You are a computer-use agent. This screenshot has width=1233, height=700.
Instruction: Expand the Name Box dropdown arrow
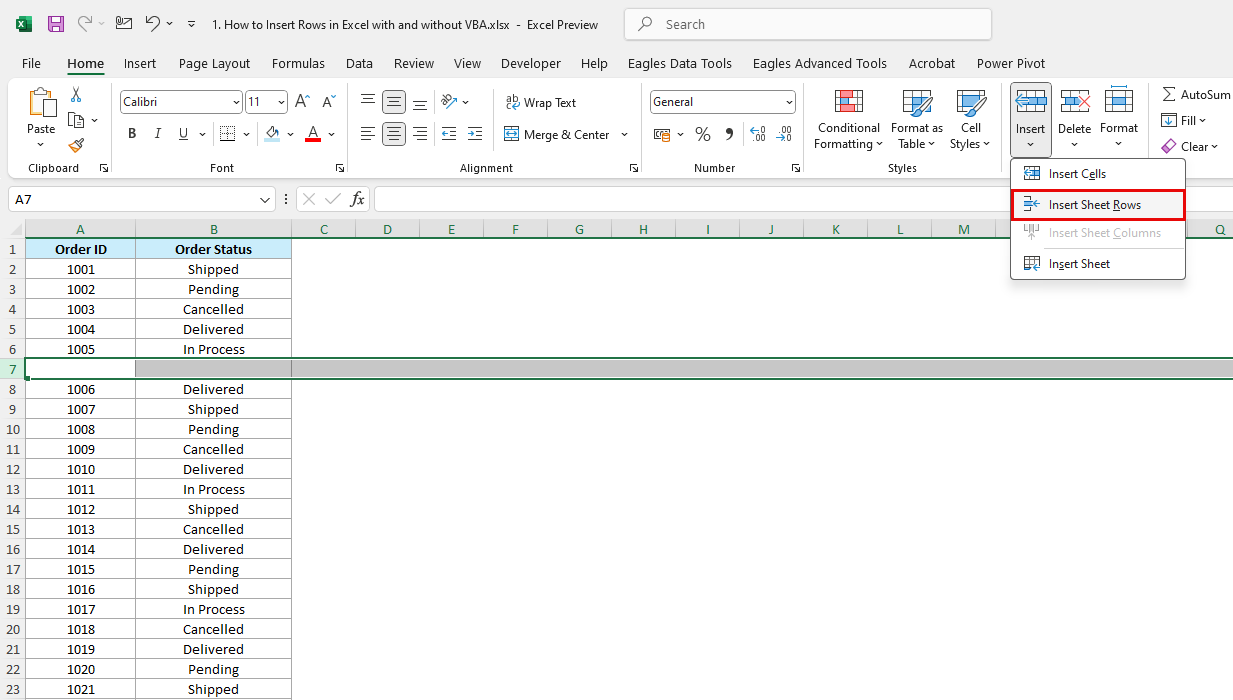pyautogui.click(x=265, y=200)
